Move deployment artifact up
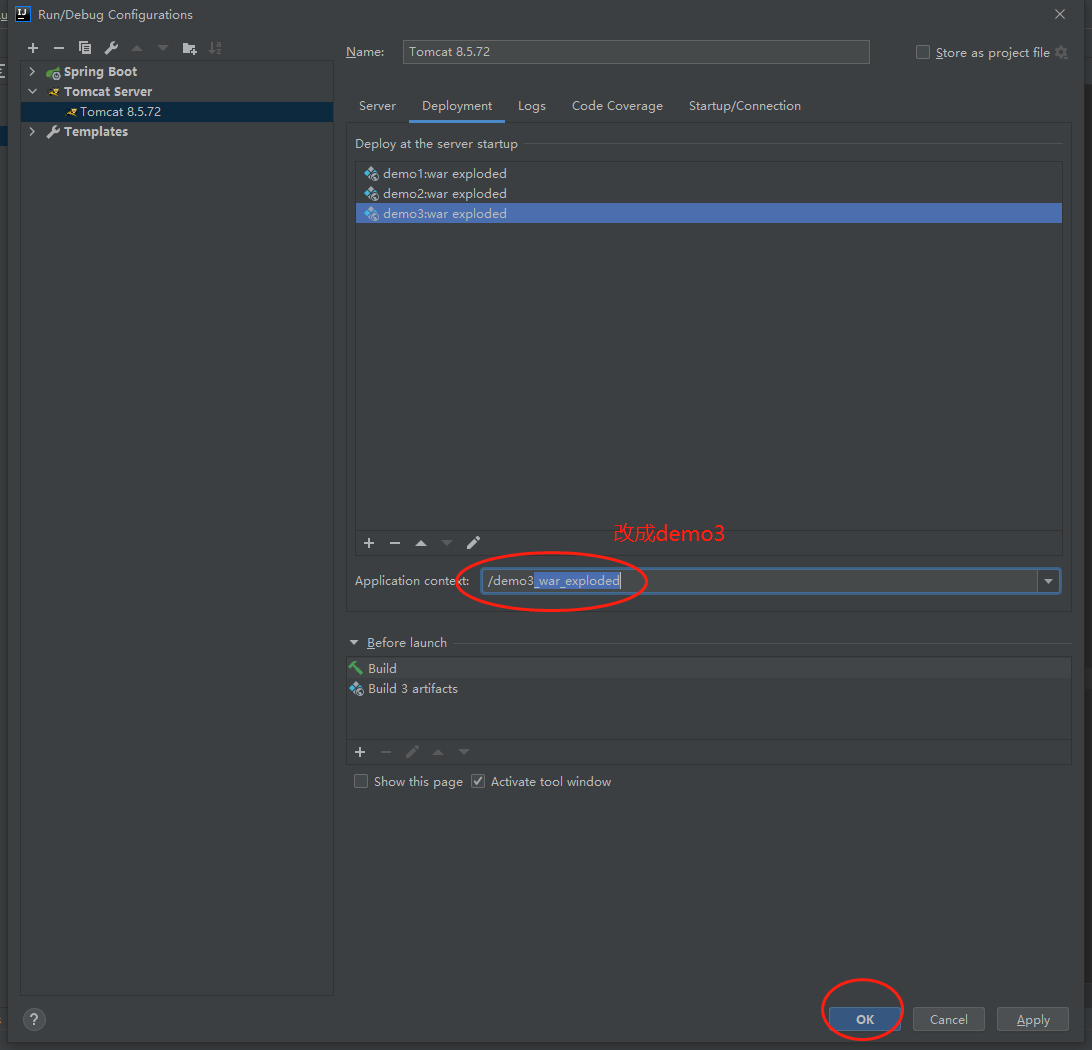 point(421,543)
